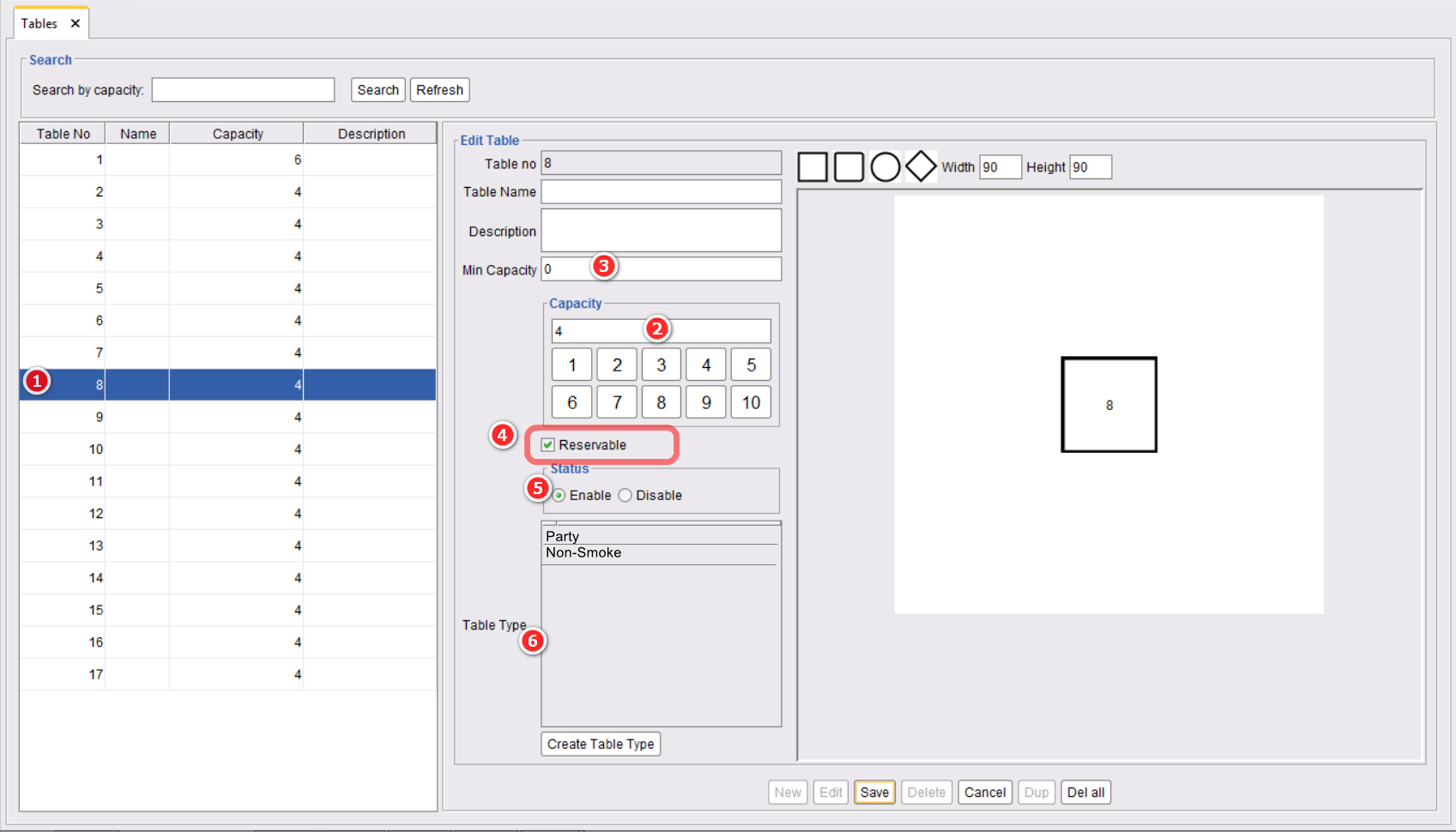Select highlighted table row number 8
This screenshot has width=1456, height=832.
(x=228, y=385)
